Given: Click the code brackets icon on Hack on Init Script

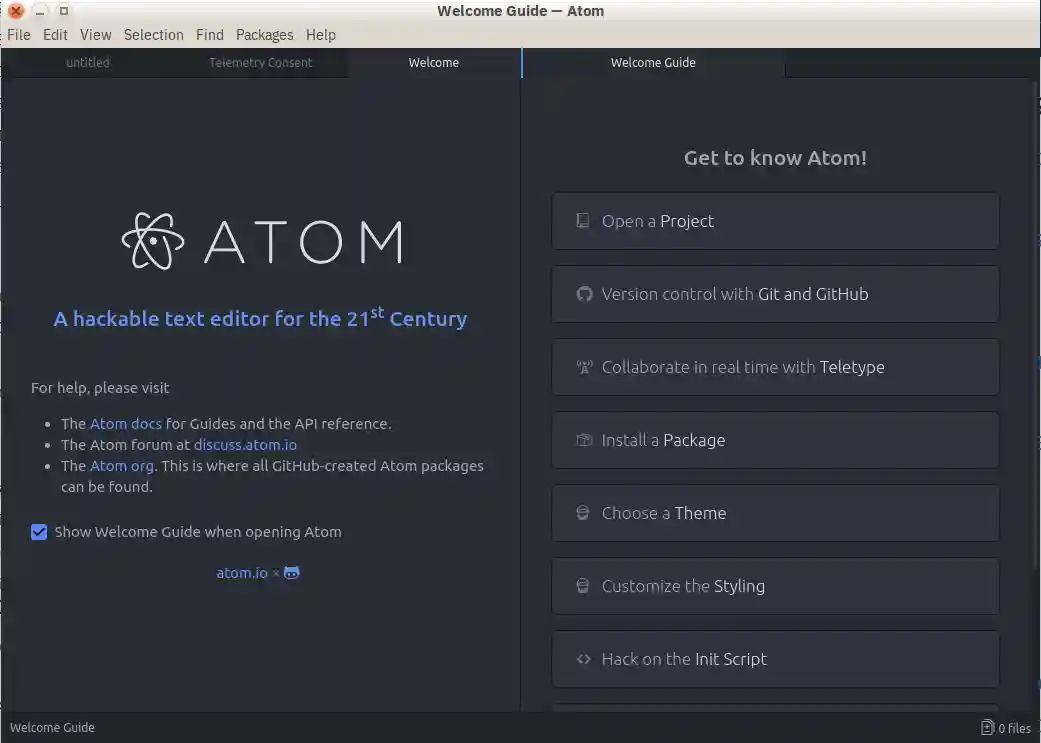Looking at the screenshot, I should (583, 659).
